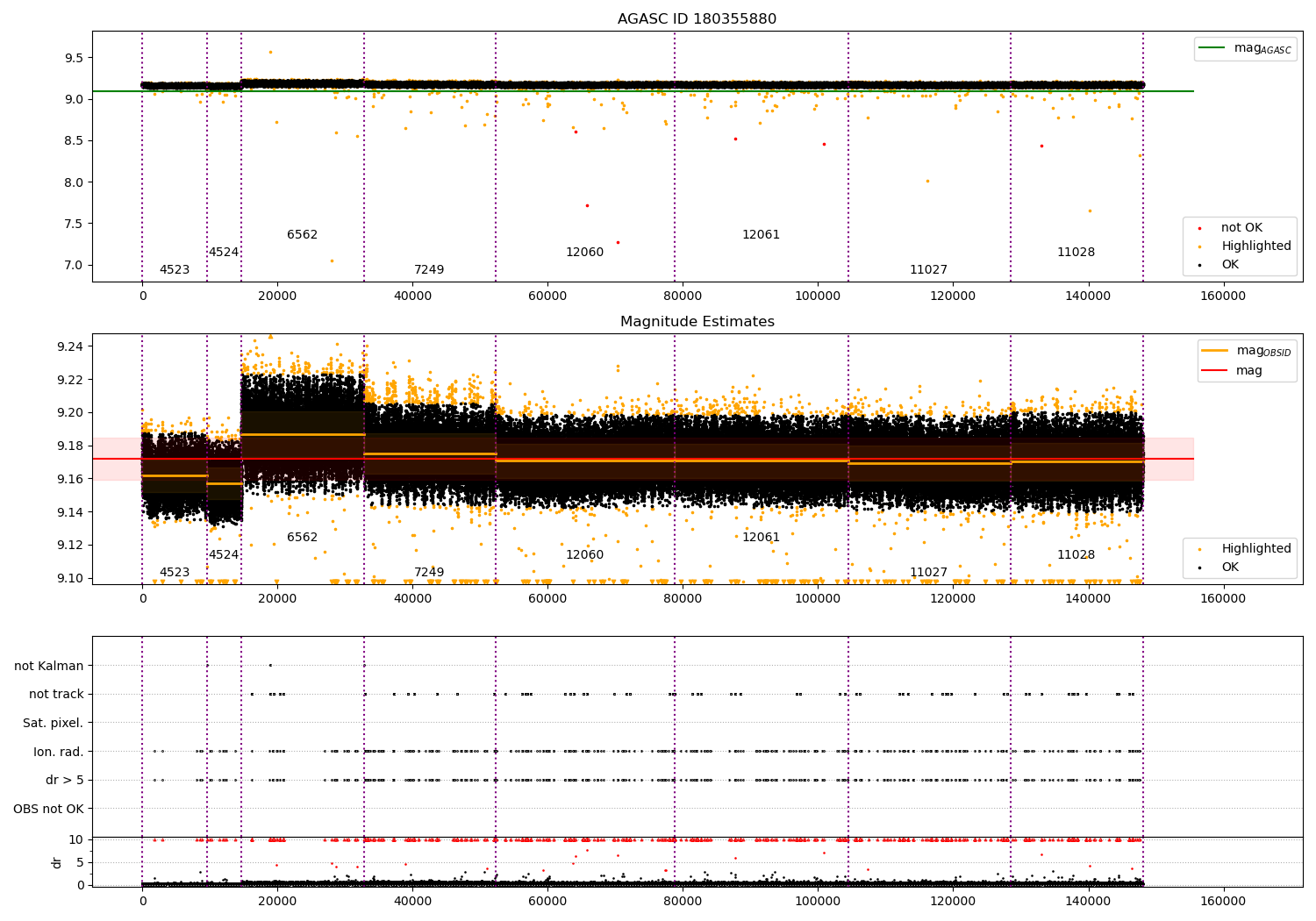
Task: Click the 'dr' axis label
Action: click(x=57, y=862)
